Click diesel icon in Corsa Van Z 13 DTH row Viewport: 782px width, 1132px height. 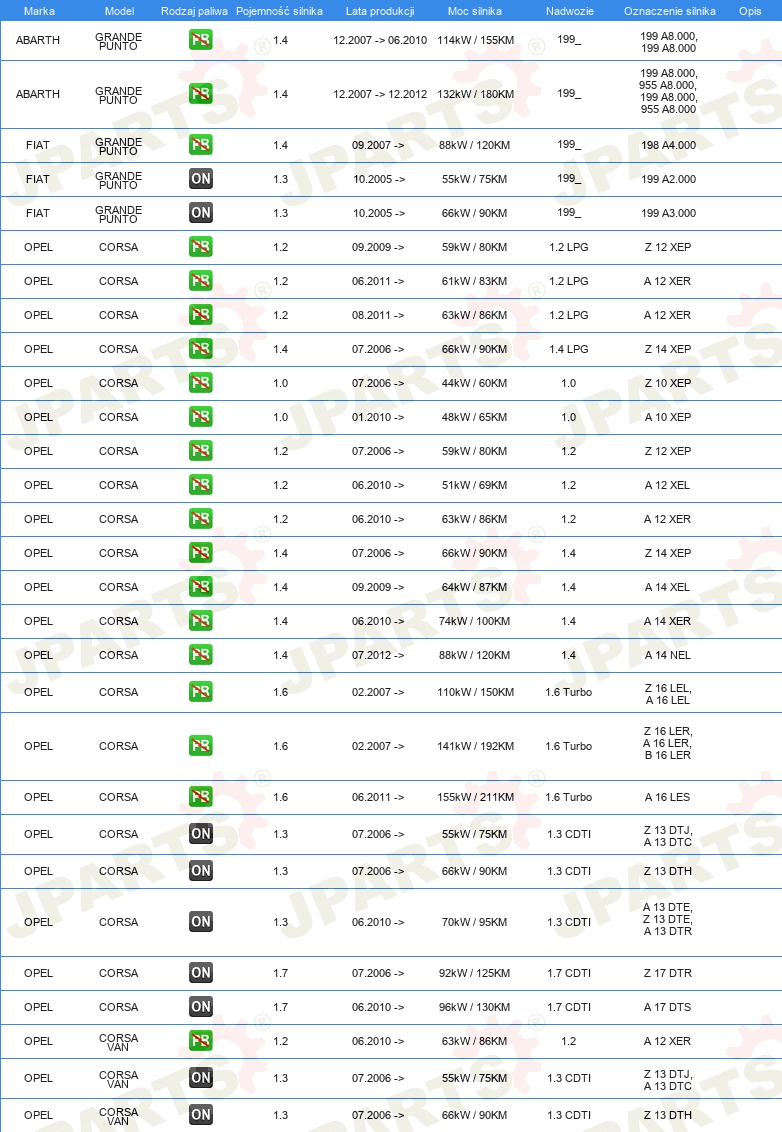[x=201, y=1114]
